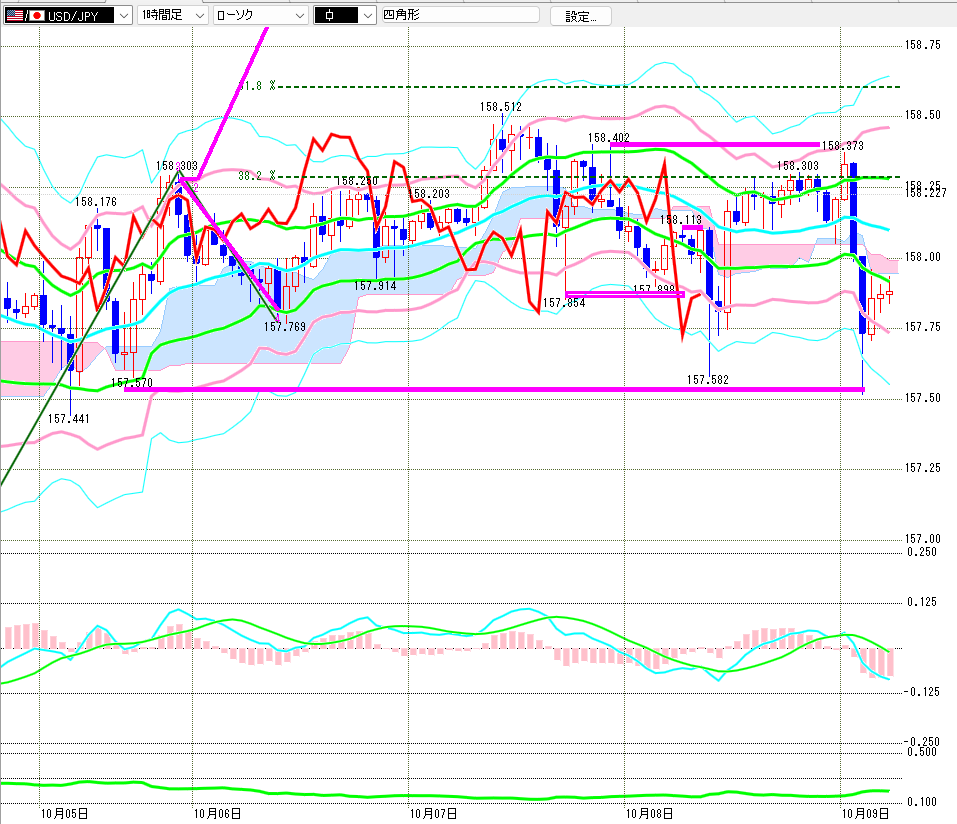Click the magenta resistance line near 158.402
The height and width of the screenshot is (824, 957).
[715, 145]
